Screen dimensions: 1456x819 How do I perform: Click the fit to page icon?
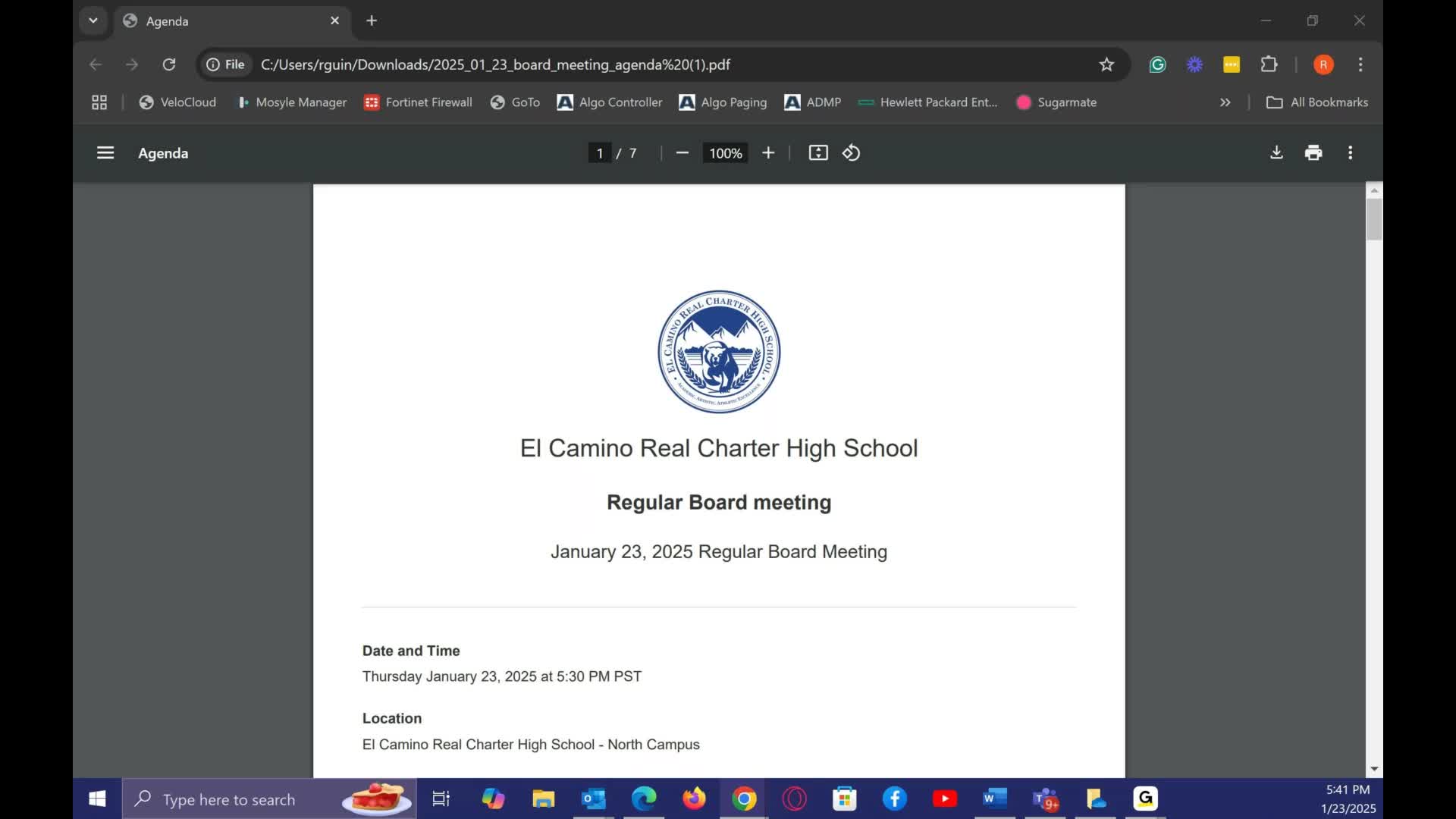tap(818, 153)
